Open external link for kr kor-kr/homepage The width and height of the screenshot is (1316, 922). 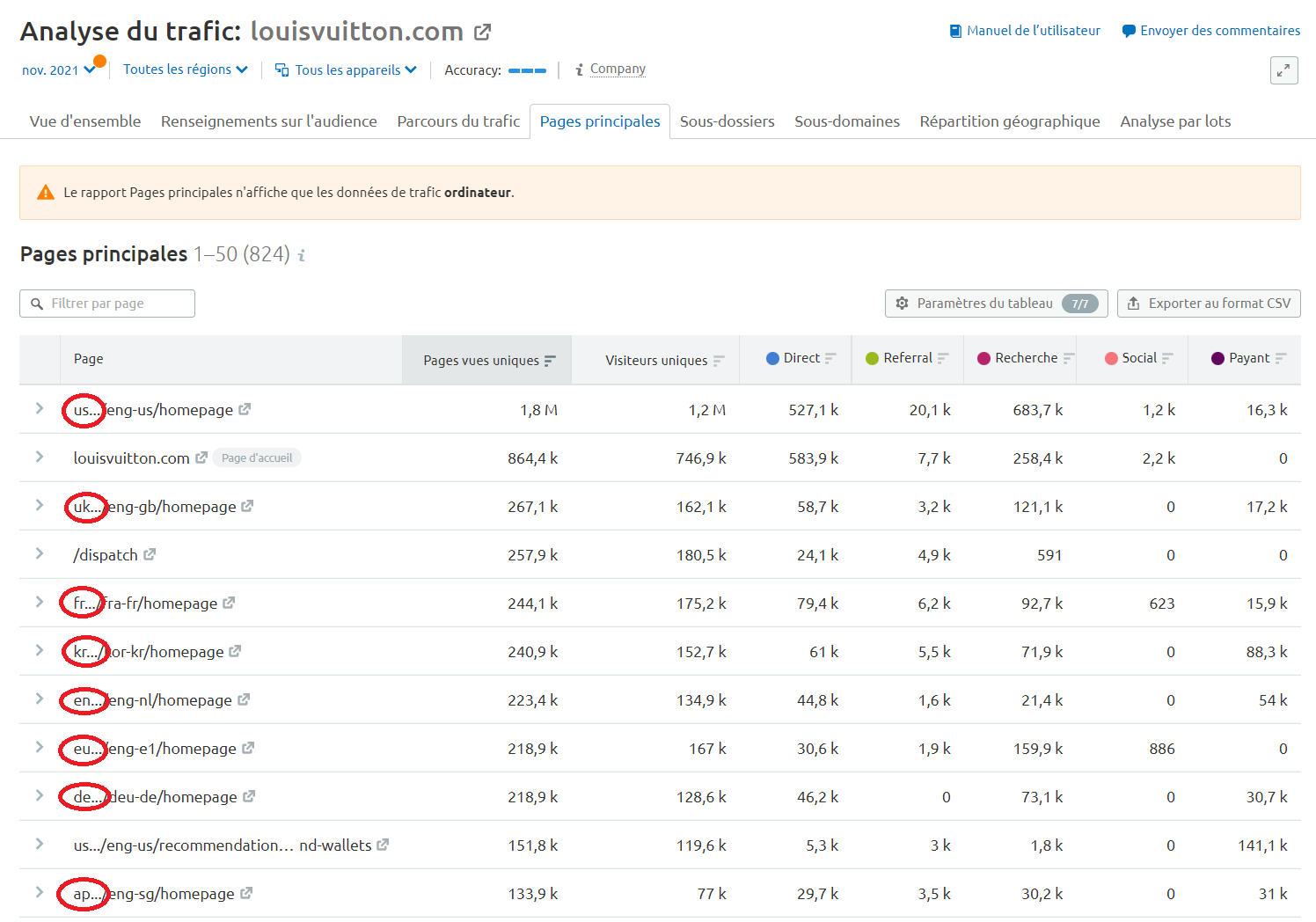pyautogui.click(x=235, y=651)
